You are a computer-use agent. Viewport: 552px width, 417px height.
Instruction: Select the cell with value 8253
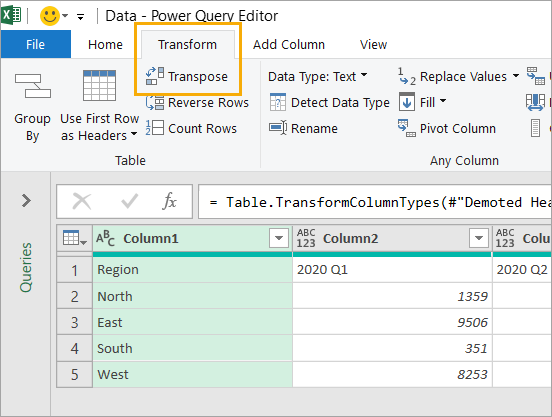[392, 374]
